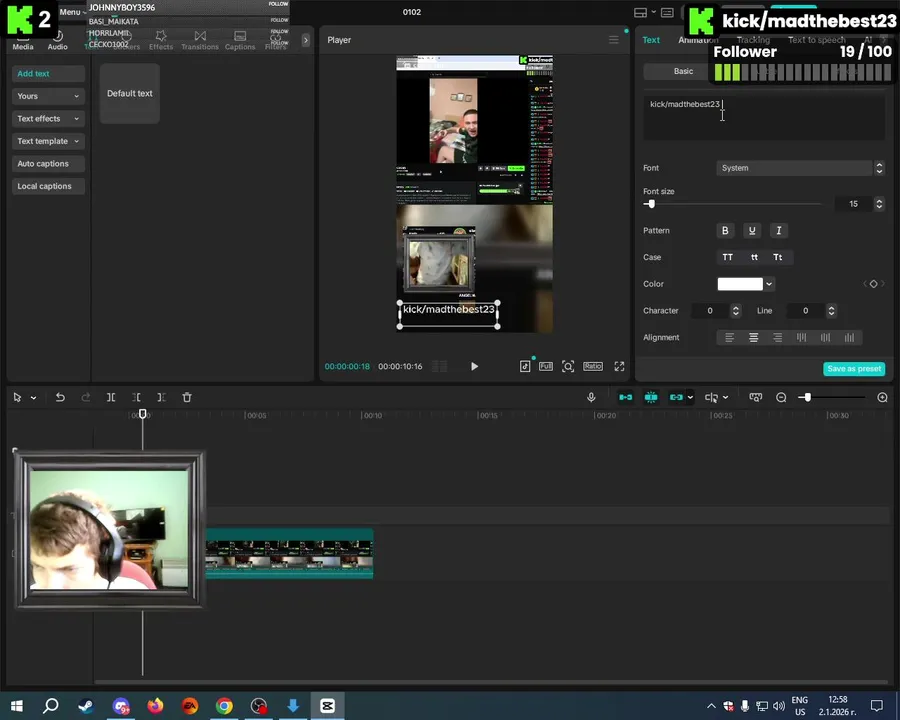Delete right of playhead icon

[161, 397]
